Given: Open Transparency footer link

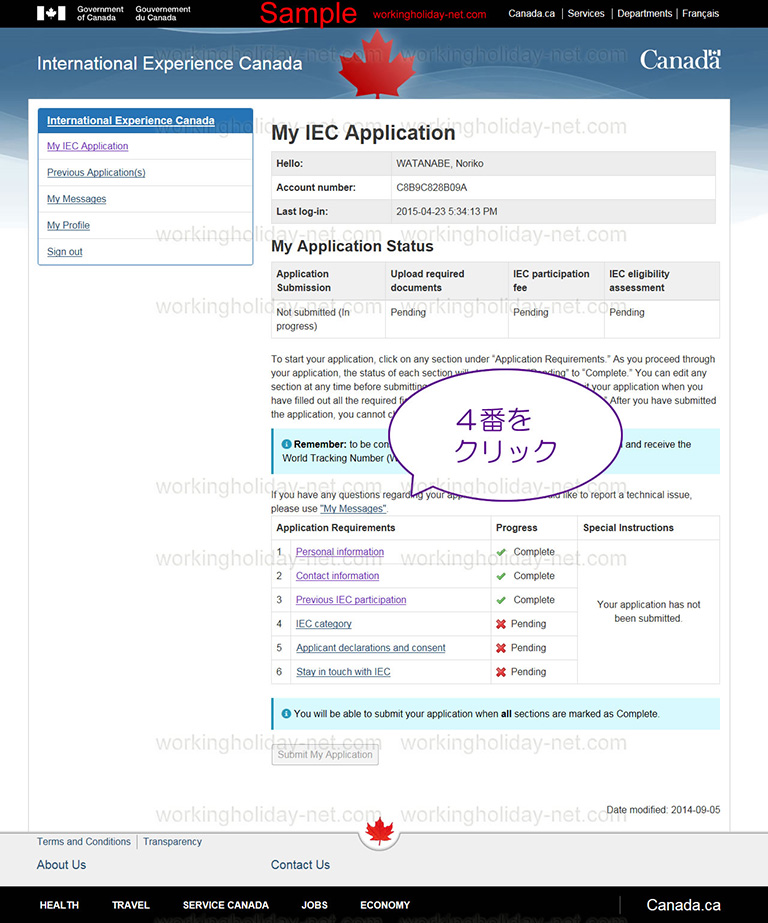Looking at the screenshot, I should [x=172, y=842].
